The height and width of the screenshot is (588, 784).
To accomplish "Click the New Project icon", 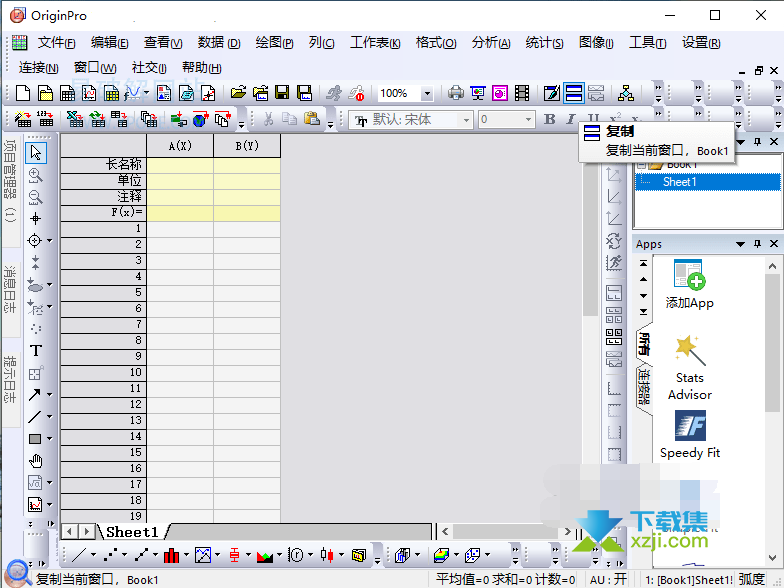I will tap(23, 93).
